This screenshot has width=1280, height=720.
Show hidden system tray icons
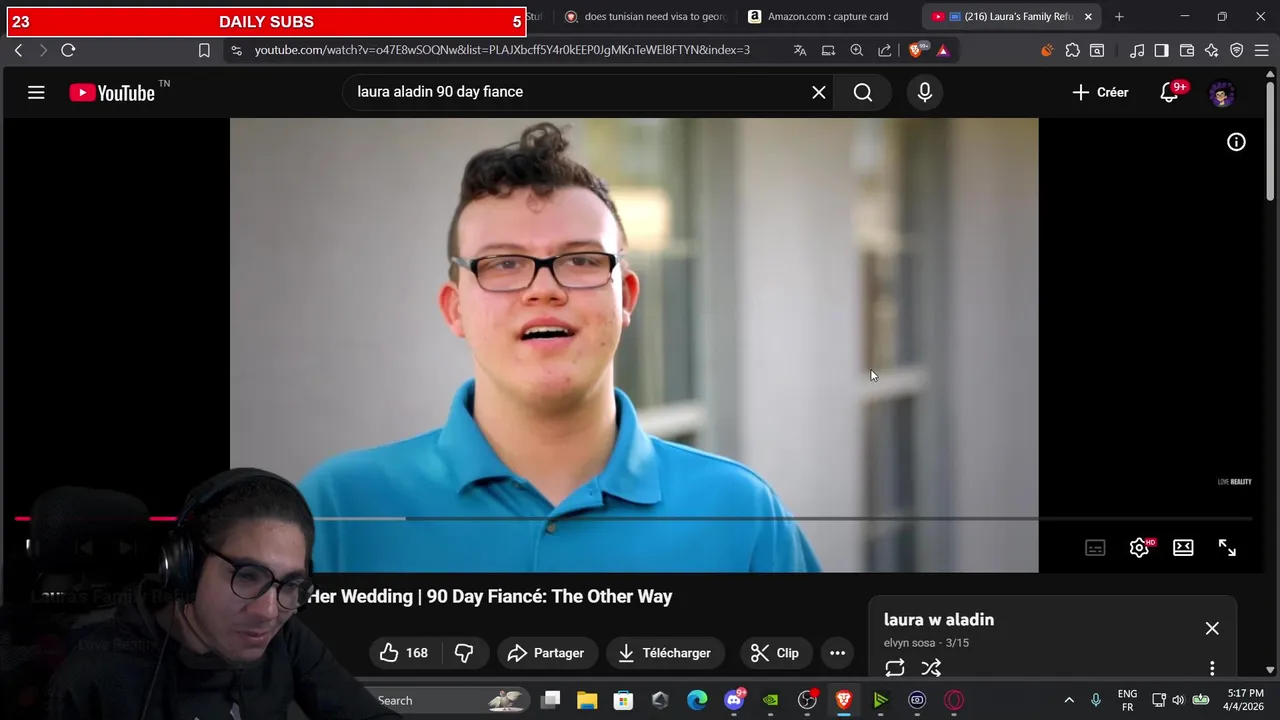coord(1069,700)
